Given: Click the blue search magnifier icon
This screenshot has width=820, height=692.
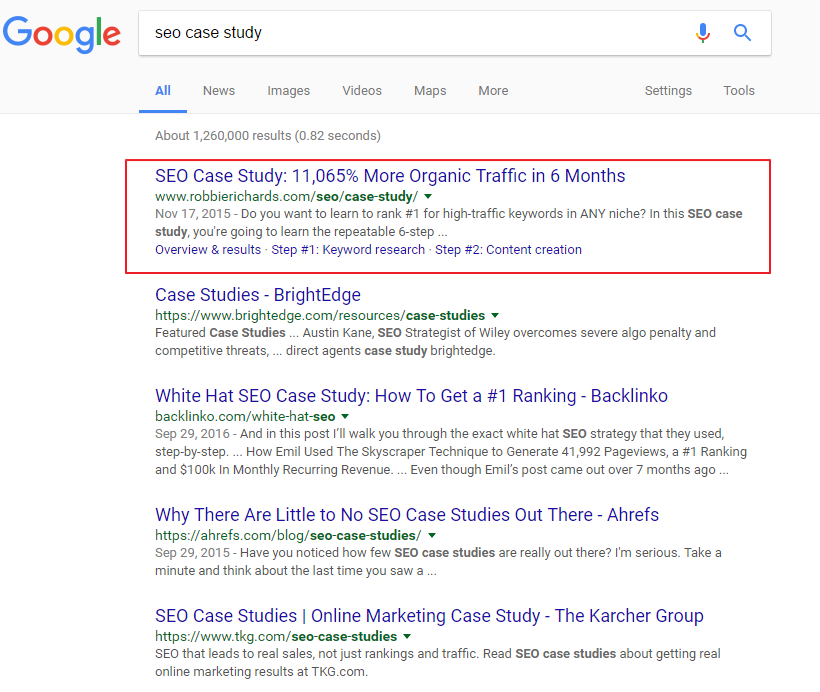Looking at the screenshot, I should (743, 32).
